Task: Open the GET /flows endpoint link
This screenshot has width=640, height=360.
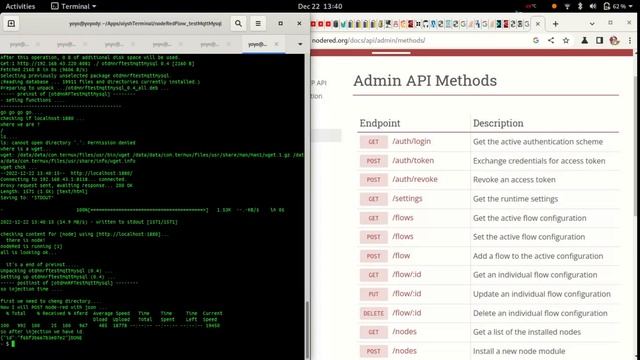Action: click(402, 218)
